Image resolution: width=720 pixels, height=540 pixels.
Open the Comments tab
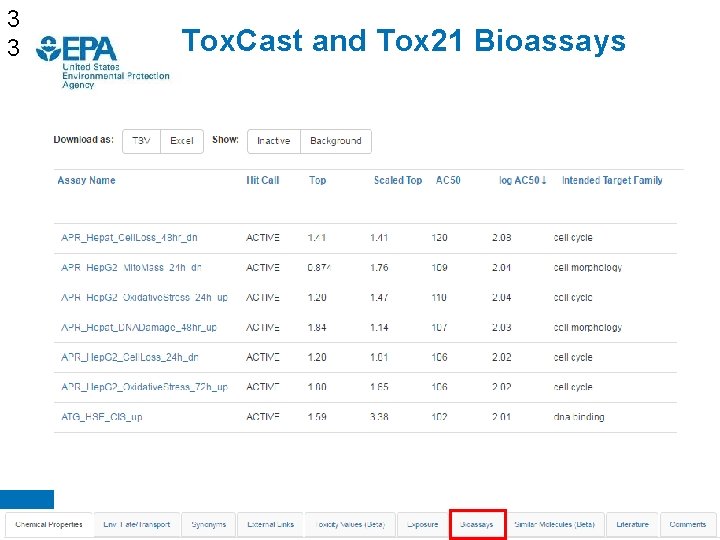pos(687,524)
